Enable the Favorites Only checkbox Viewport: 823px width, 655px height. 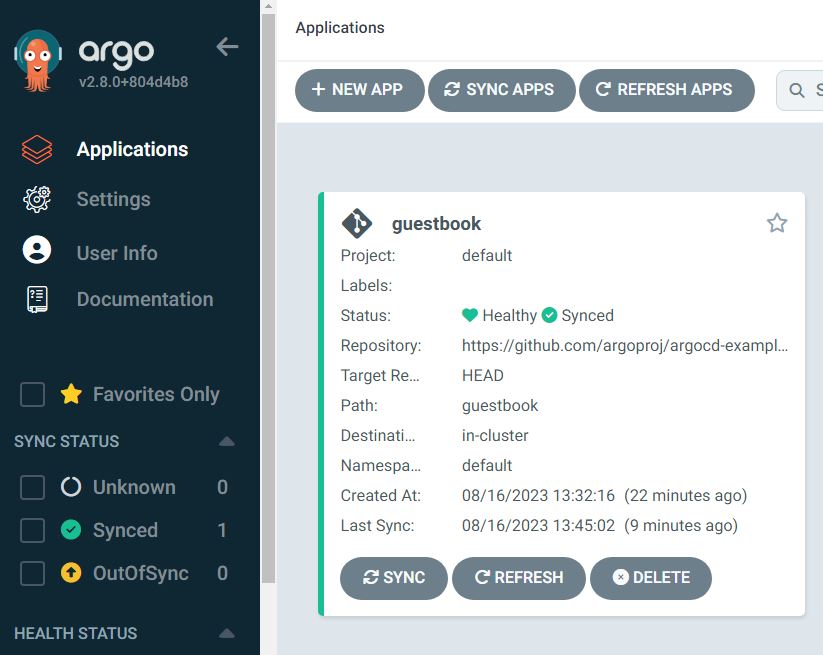click(x=33, y=394)
